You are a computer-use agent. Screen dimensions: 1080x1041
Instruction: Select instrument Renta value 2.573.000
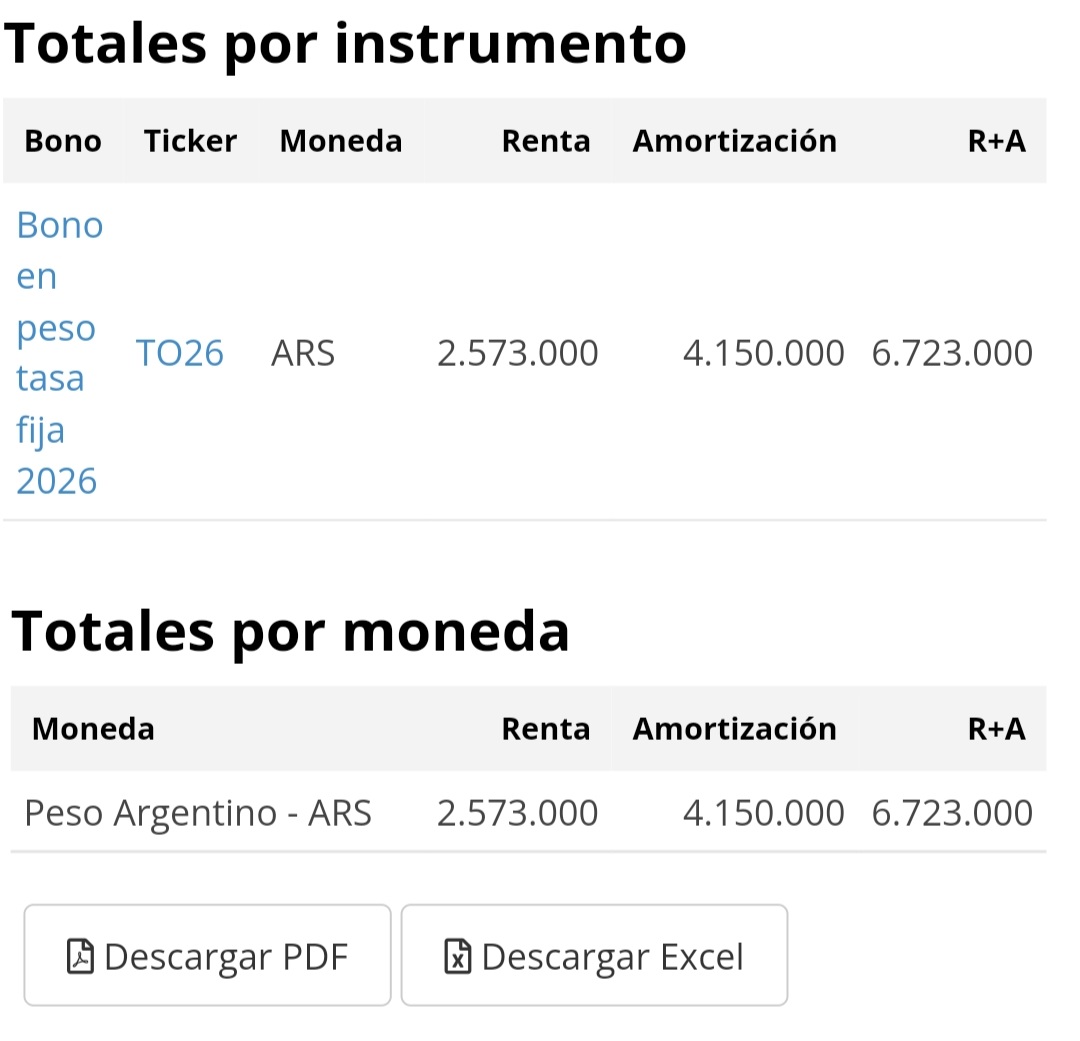coord(518,353)
